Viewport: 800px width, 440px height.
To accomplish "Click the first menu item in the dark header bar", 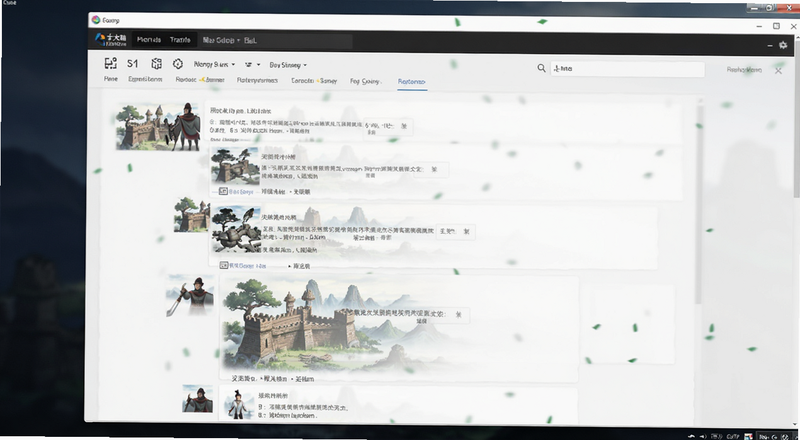I will tap(149, 39).
